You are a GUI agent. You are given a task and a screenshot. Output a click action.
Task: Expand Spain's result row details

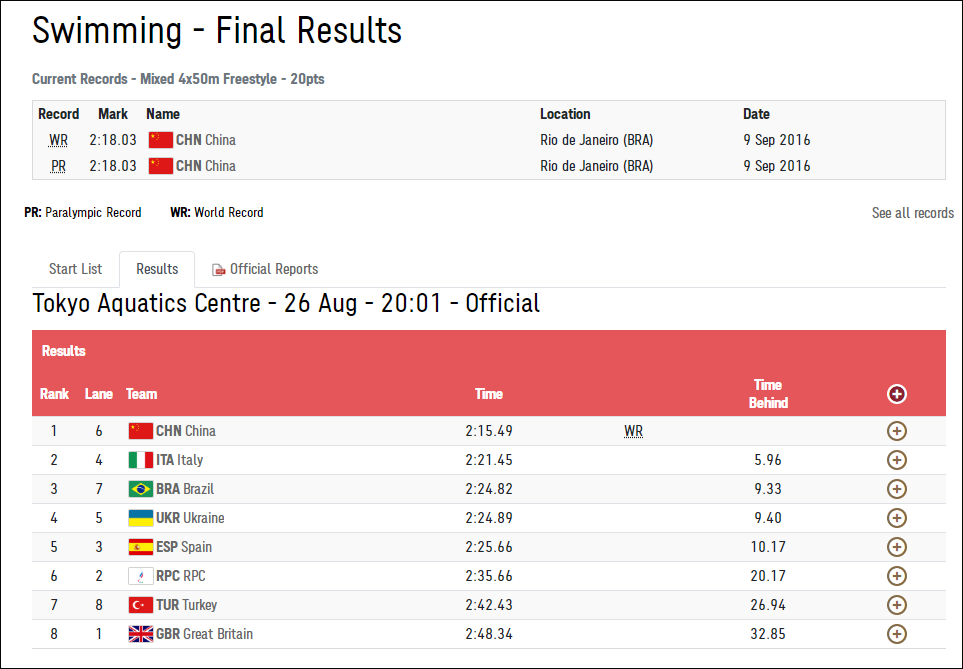pos(897,547)
